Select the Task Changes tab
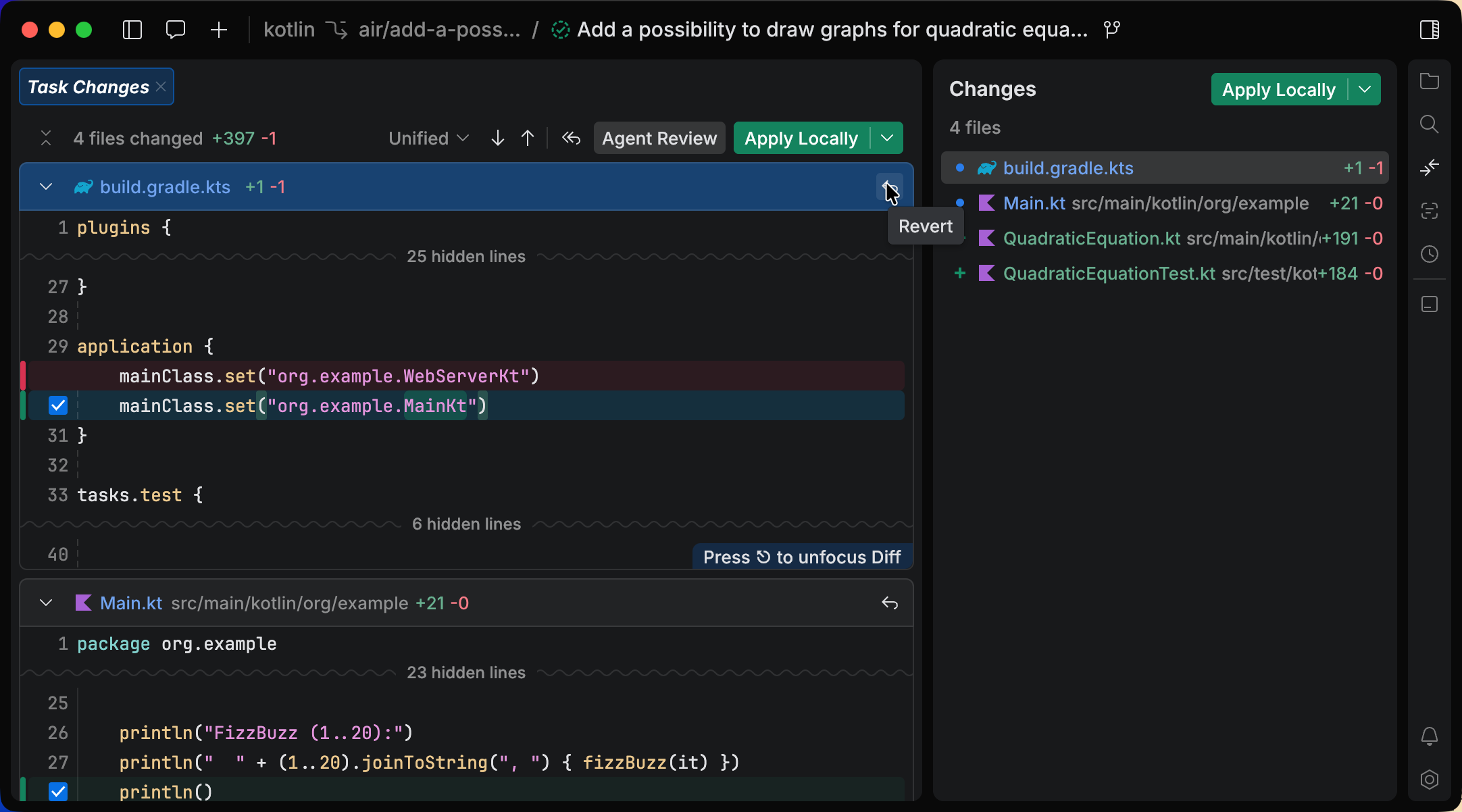The height and width of the screenshot is (812, 1462). click(x=89, y=87)
